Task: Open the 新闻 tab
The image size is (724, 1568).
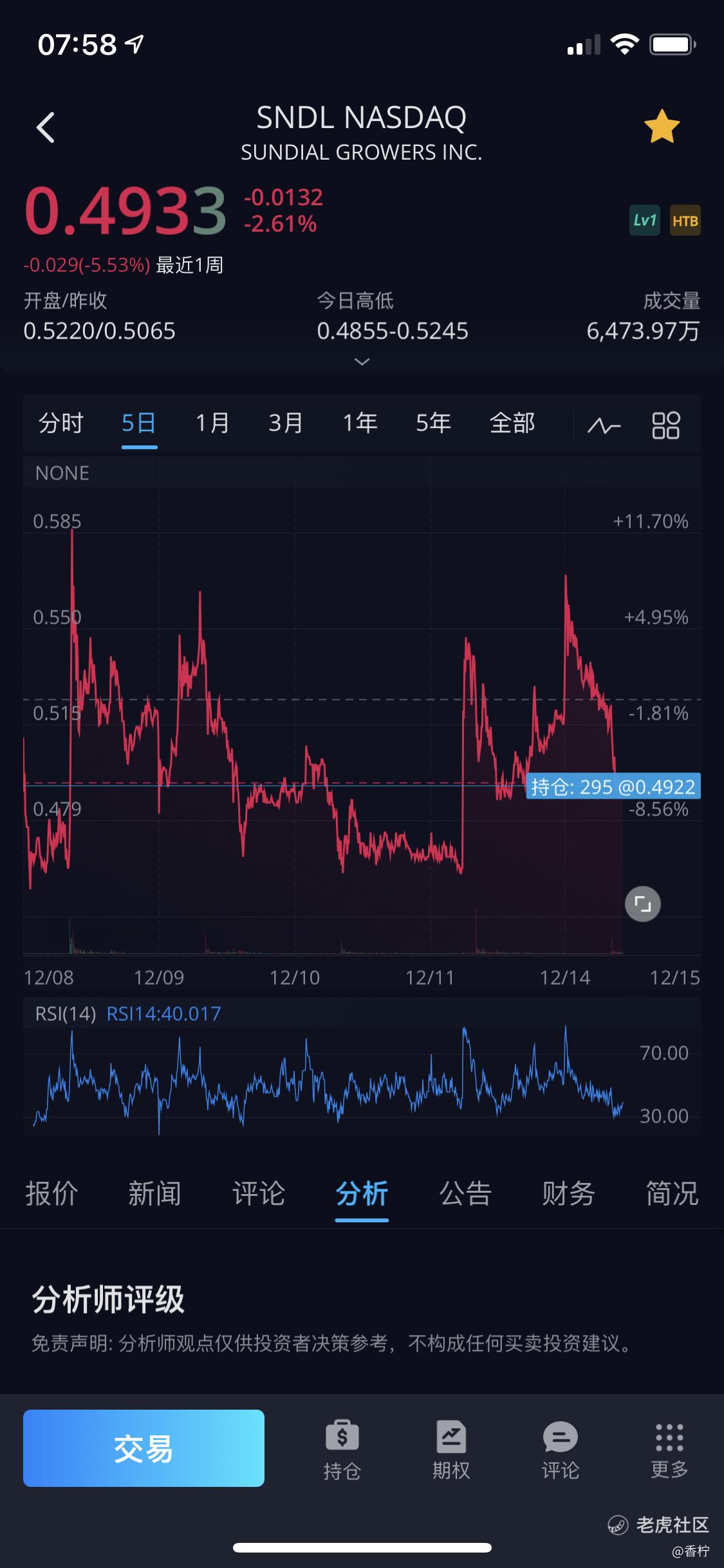Action: click(x=154, y=1193)
